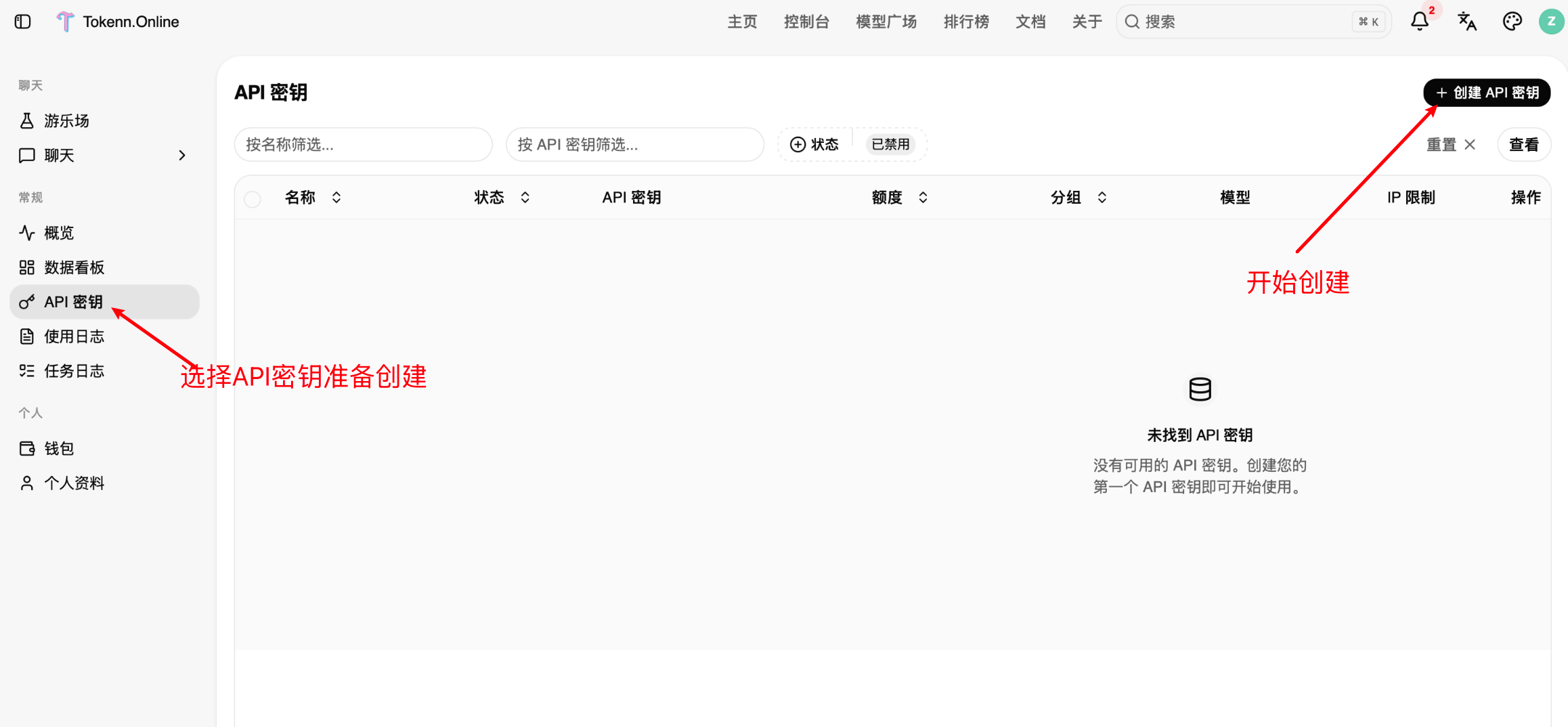This screenshot has height=727, width=1568.
Task: Go to 概览 overview page
Action: (x=104, y=233)
